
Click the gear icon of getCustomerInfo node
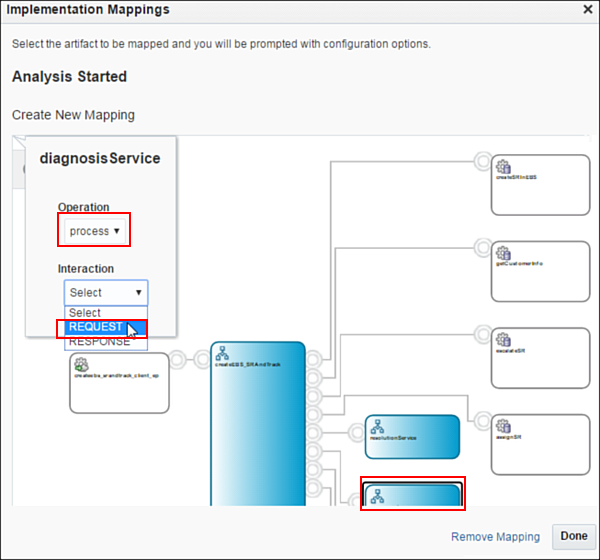click(x=503, y=253)
